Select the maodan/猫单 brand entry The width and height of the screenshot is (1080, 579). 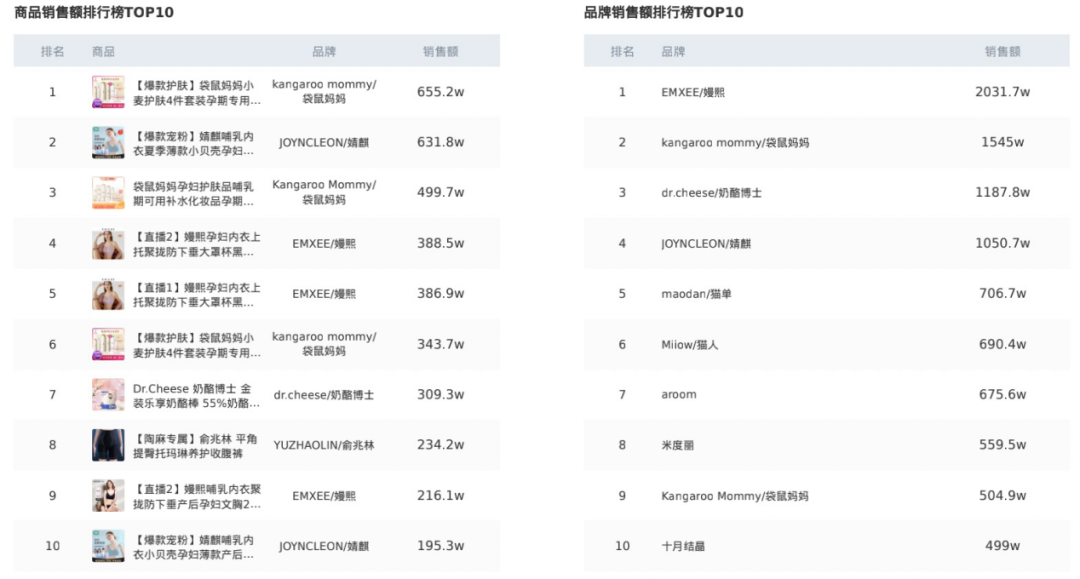(696, 294)
